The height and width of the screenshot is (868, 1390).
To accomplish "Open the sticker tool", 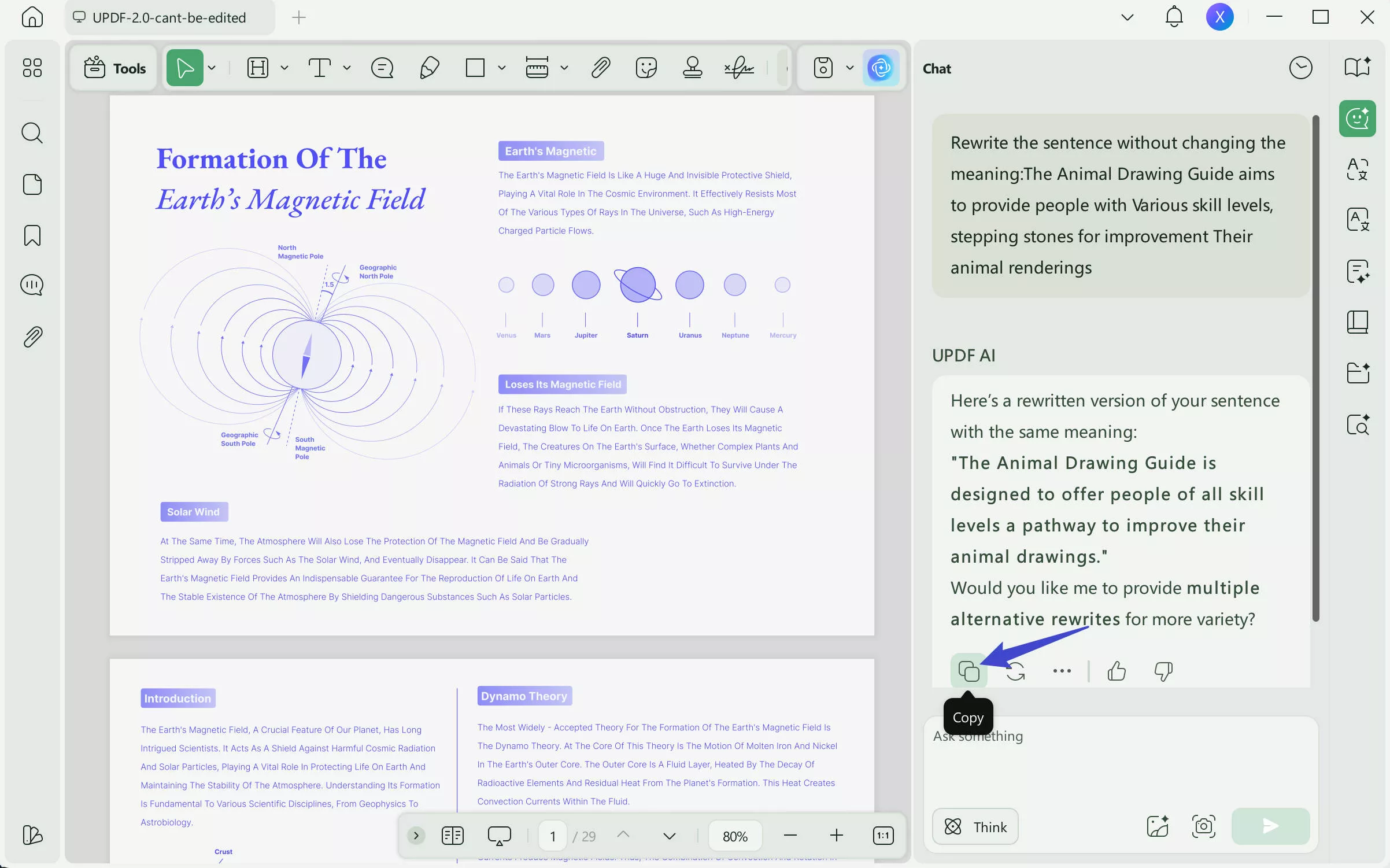I will pyautogui.click(x=646, y=68).
